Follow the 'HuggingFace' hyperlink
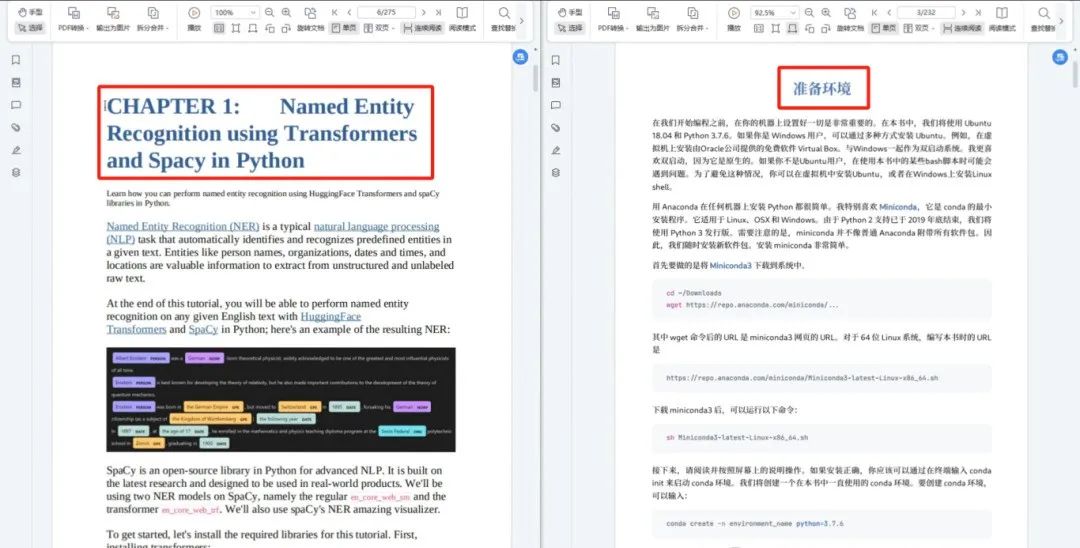This screenshot has height=548, width=1080. [331, 317]
